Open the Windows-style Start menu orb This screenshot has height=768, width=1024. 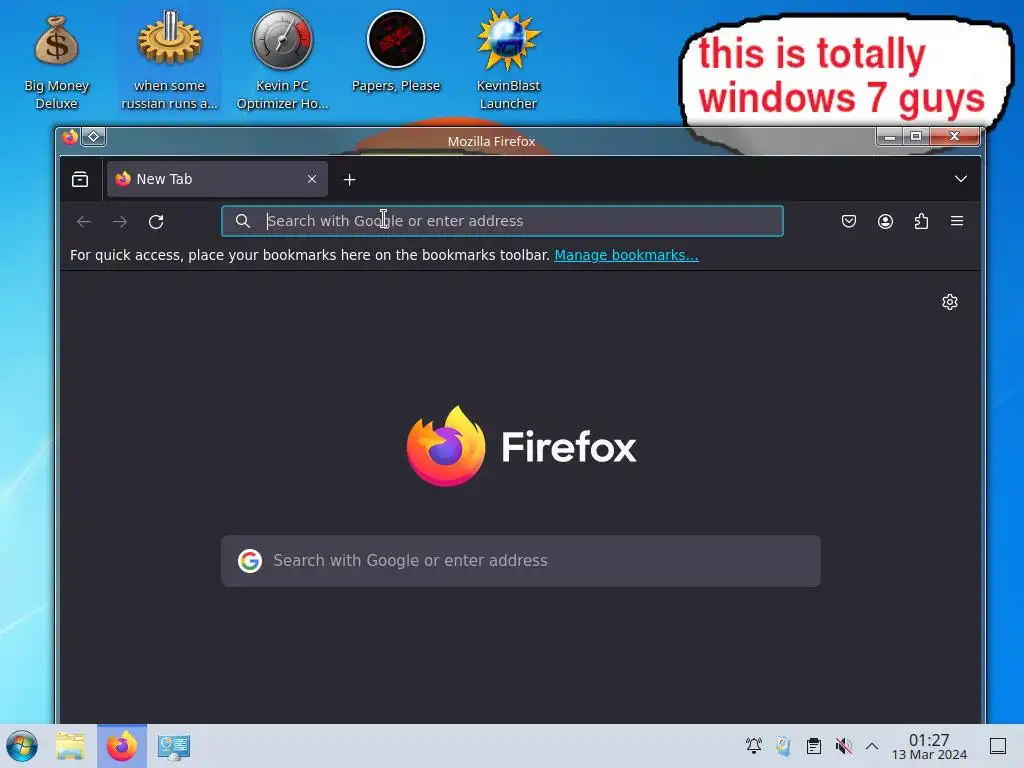tap(22, 746)
